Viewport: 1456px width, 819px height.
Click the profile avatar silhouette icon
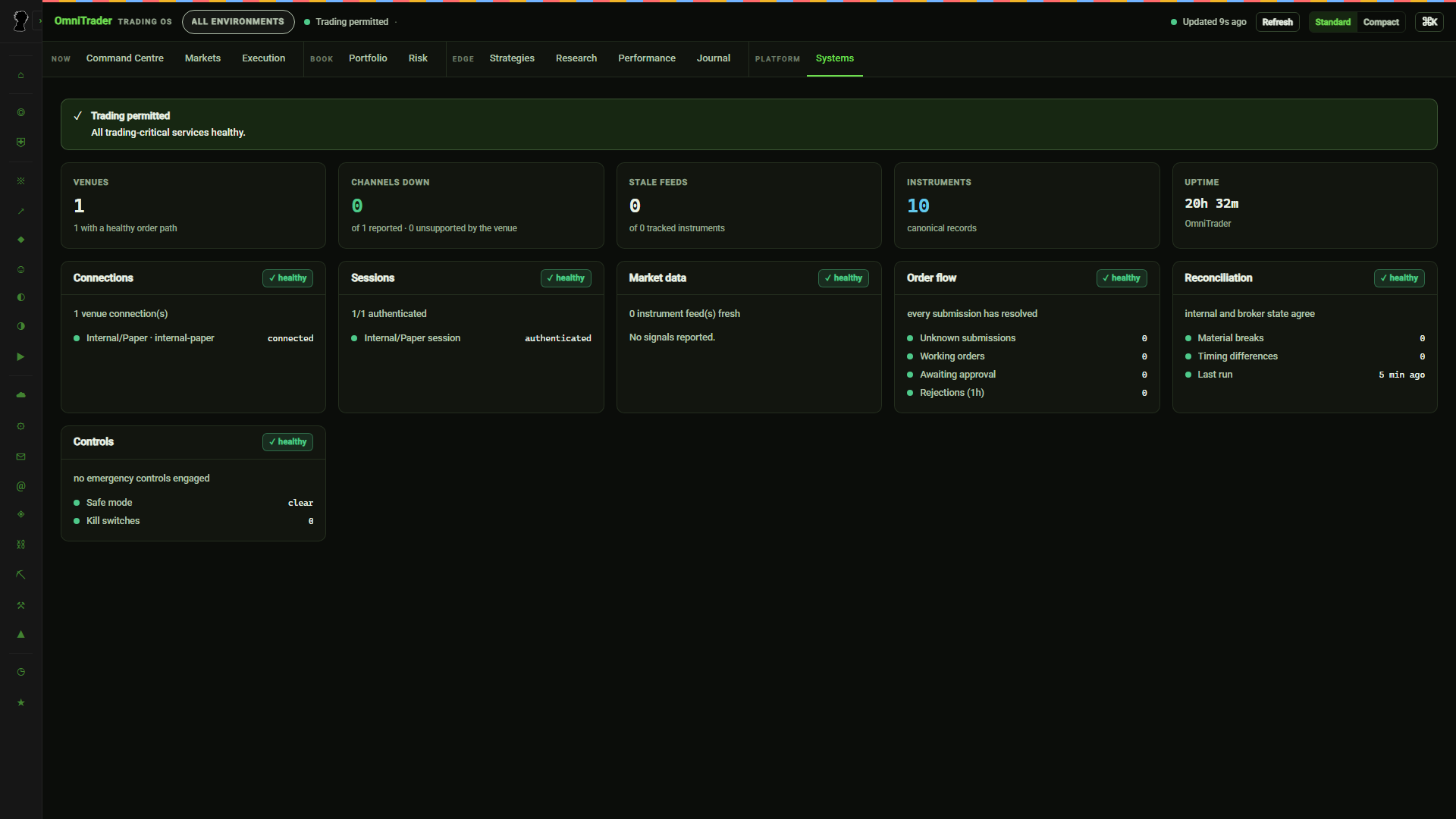(x=20, y=21)
